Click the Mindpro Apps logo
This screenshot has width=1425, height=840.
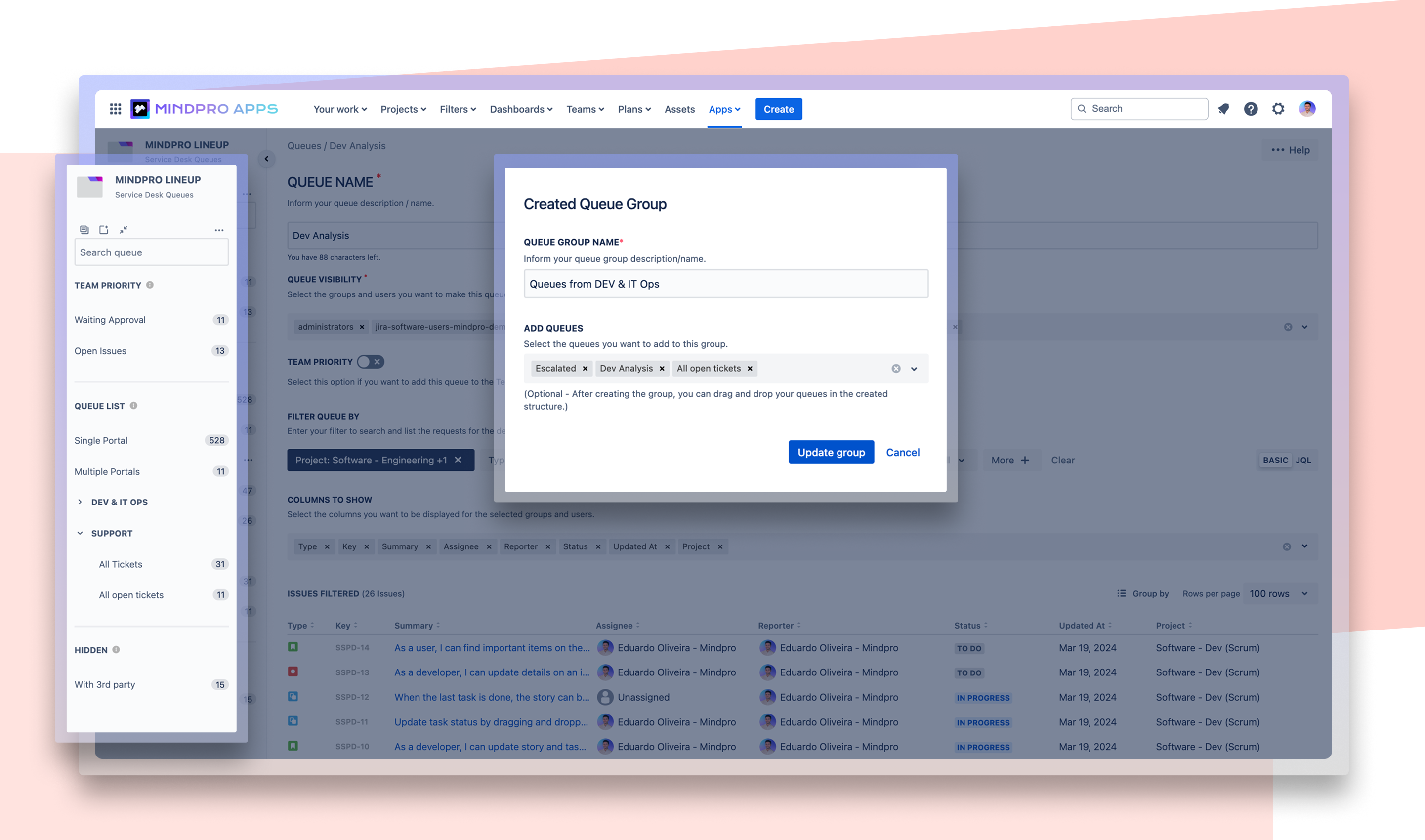[204, 109]
